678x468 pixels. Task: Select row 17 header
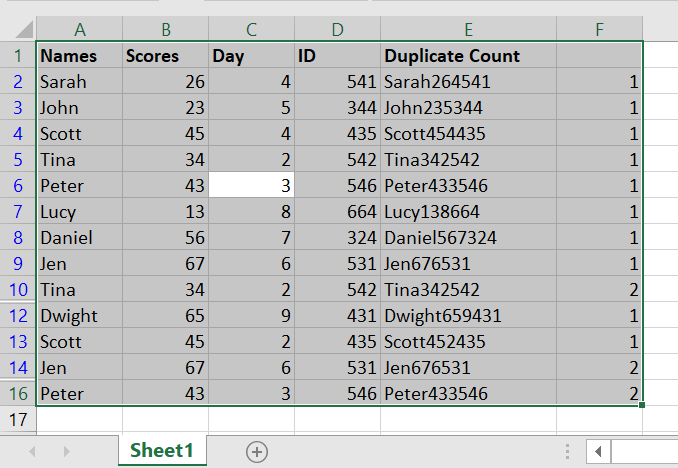(18, 420)
